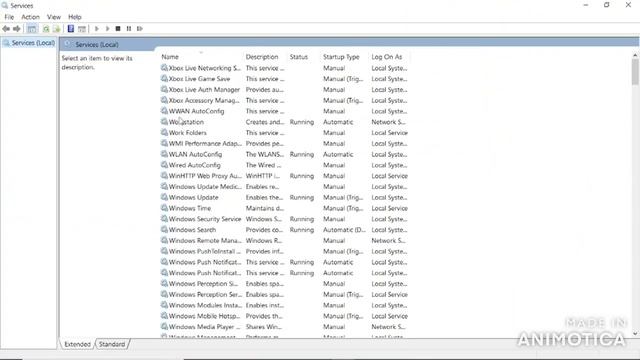The width and height of the screenshot is (640, 360).
Task: Sort by the Startup Type column header
Action: pyautogui.click(x=345, y=57)
